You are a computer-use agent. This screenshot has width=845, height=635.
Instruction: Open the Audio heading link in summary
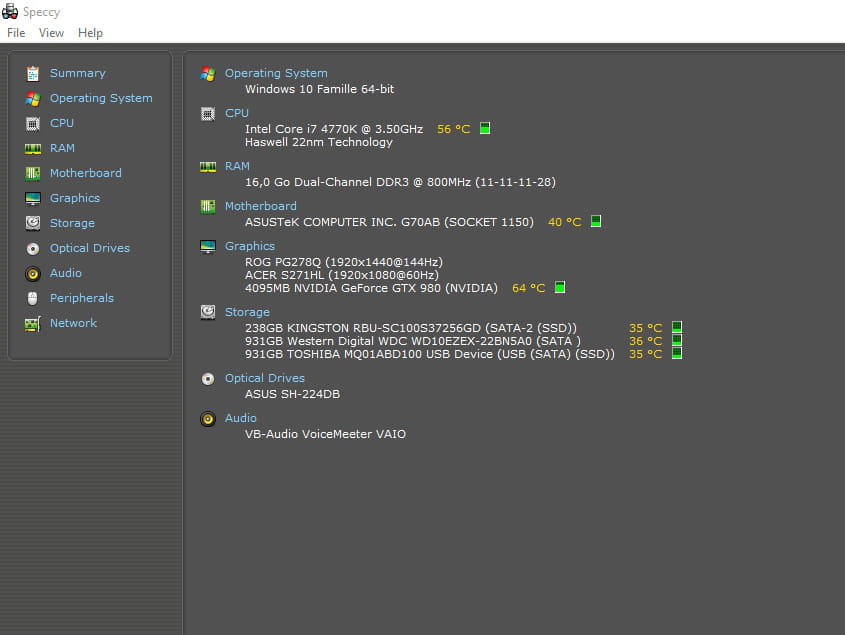coord(240,418)
